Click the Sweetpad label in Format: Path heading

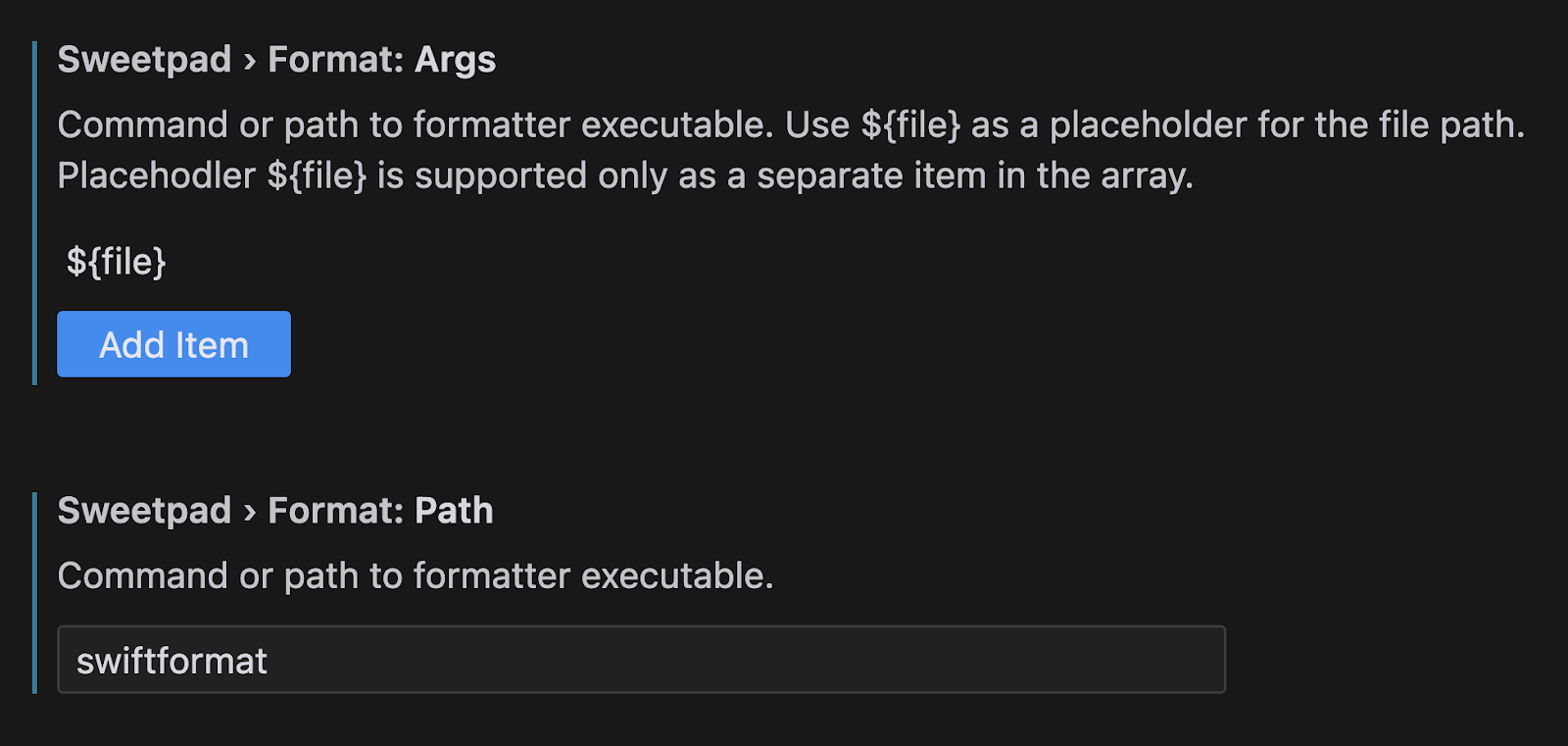[x=144, y=509]
